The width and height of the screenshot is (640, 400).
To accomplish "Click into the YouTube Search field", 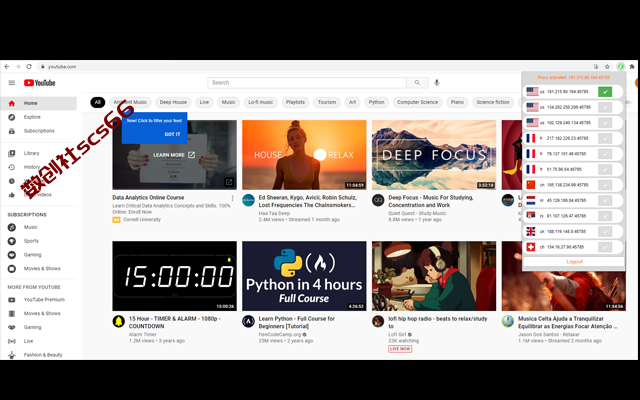I will [307, 82].
